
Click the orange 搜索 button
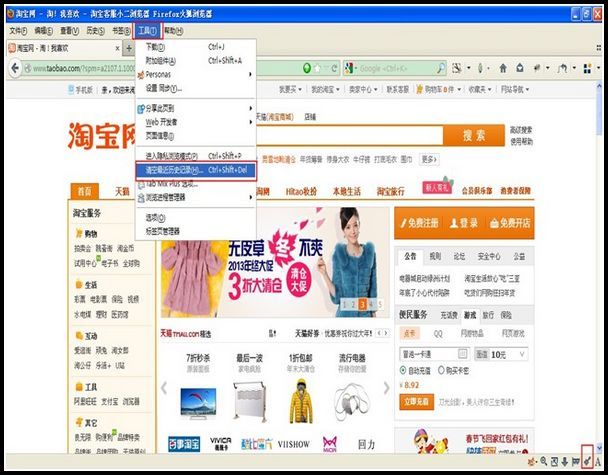pos(474,135)
